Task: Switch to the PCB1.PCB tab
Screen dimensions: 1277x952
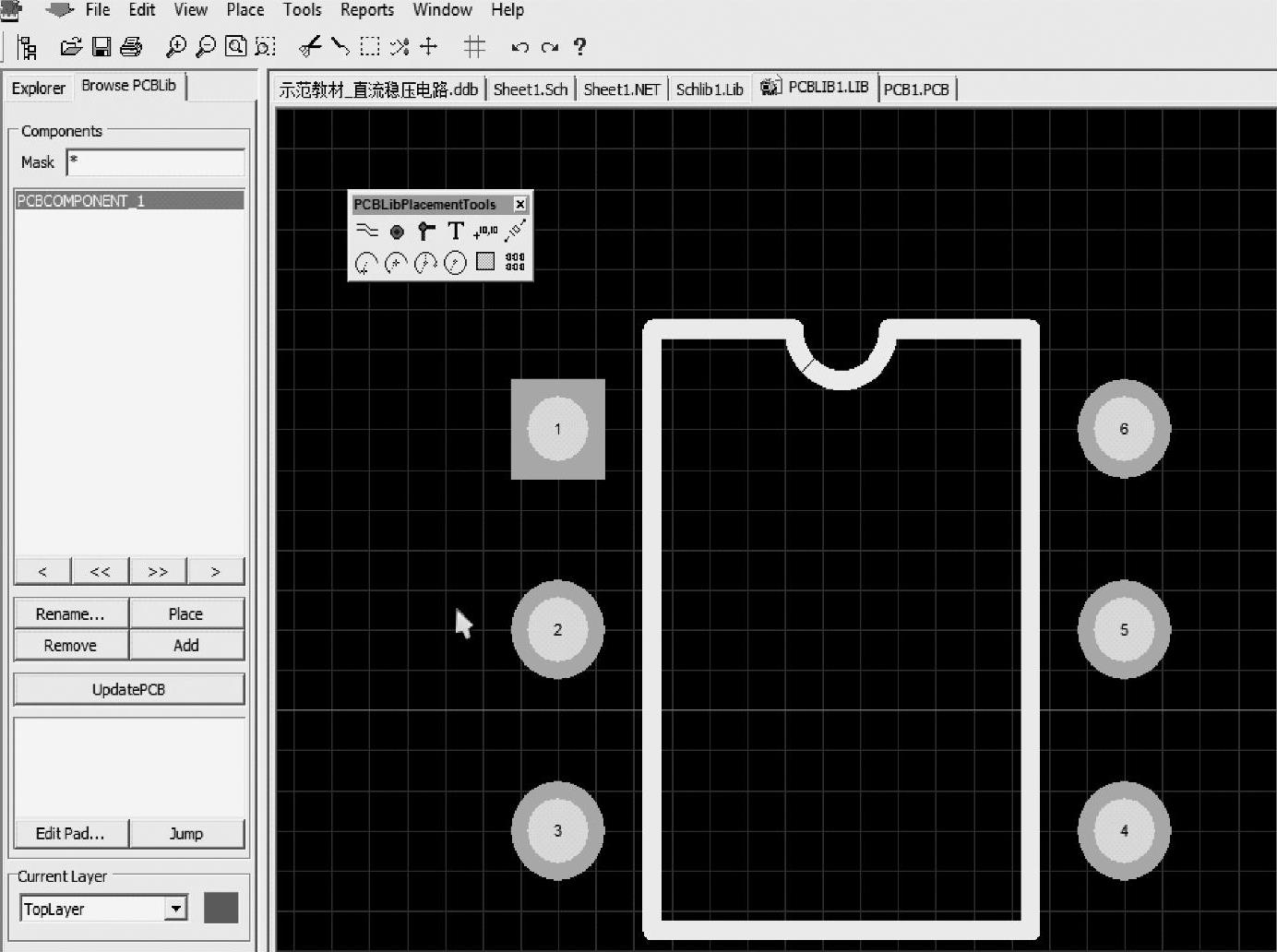Action: [915, 89]
